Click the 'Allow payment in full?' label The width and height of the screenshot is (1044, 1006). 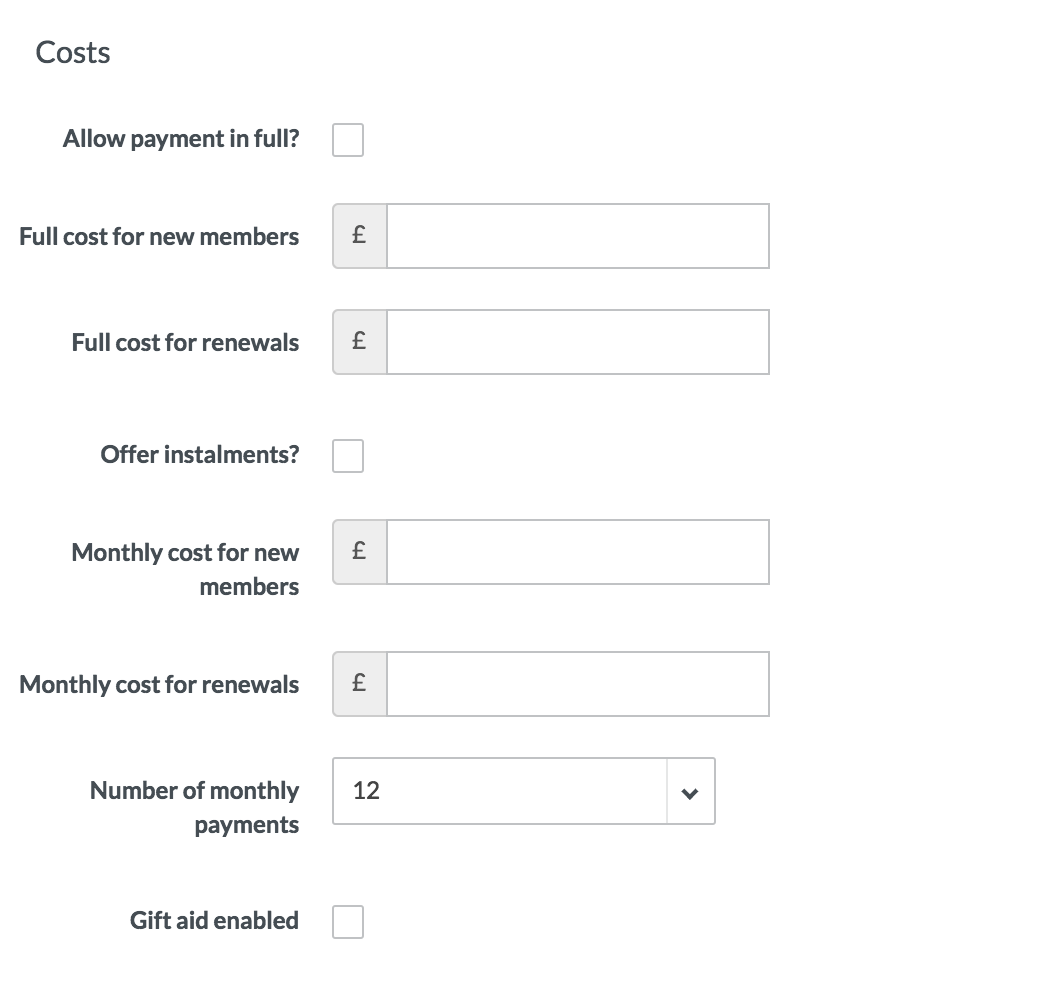(181, 139)
